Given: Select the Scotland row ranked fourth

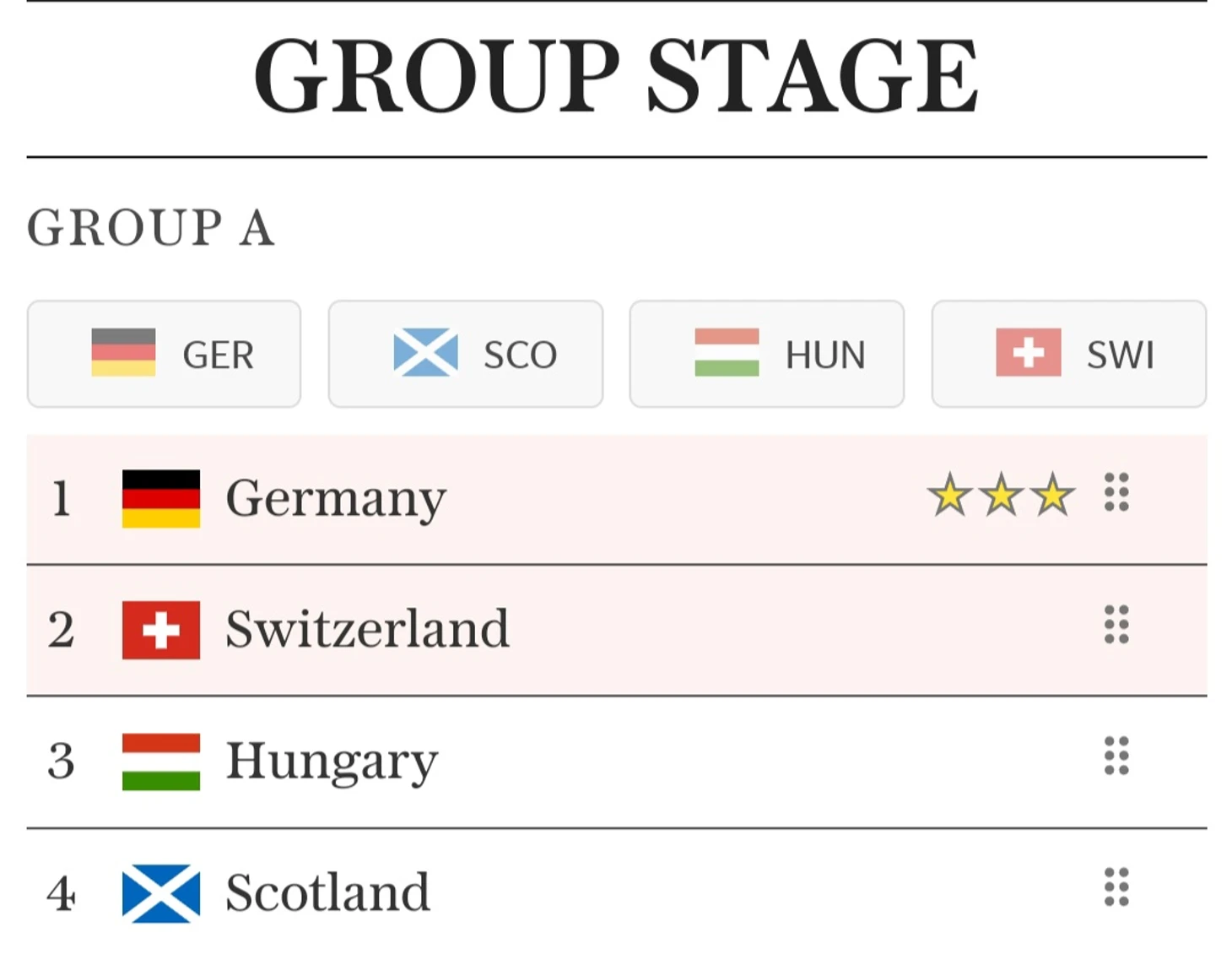Looking at the screenshot, I should (617, 892).
